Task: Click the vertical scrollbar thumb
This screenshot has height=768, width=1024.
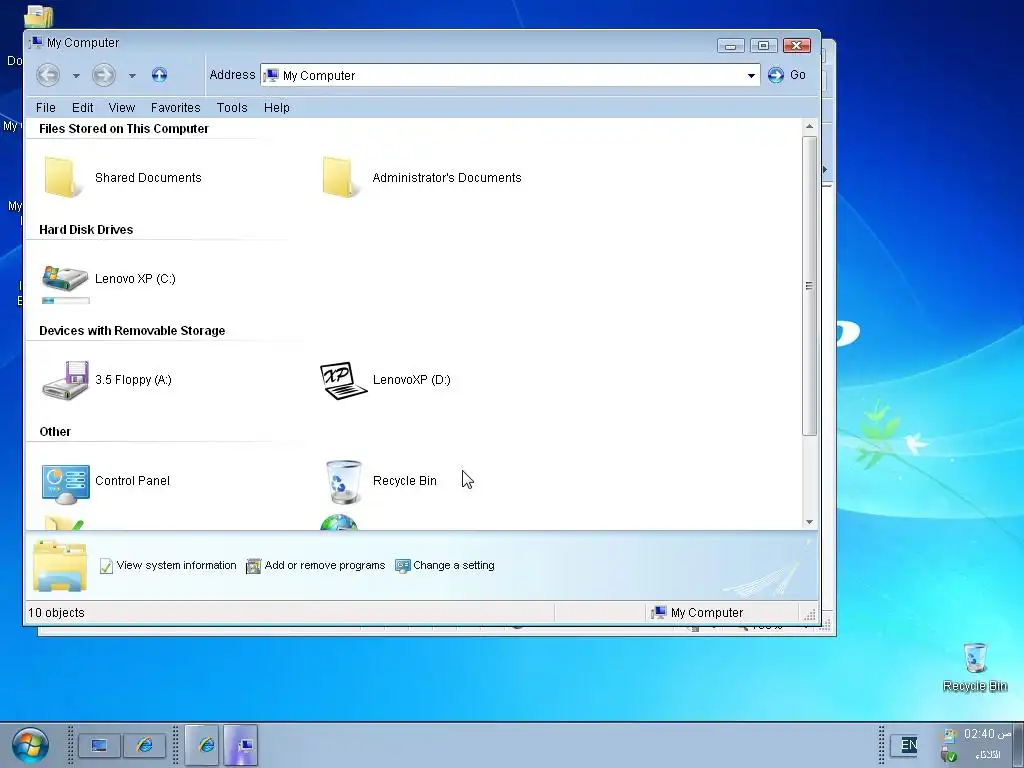Action: 810,286
